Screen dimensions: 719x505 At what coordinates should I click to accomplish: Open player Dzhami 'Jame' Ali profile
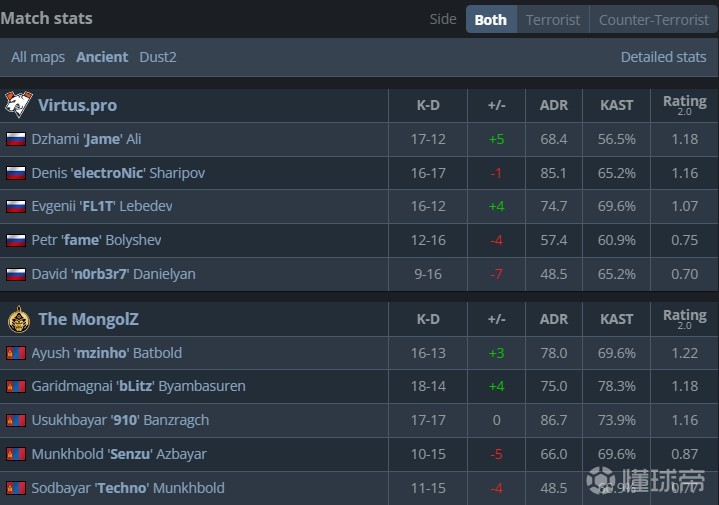pos(86,139)
